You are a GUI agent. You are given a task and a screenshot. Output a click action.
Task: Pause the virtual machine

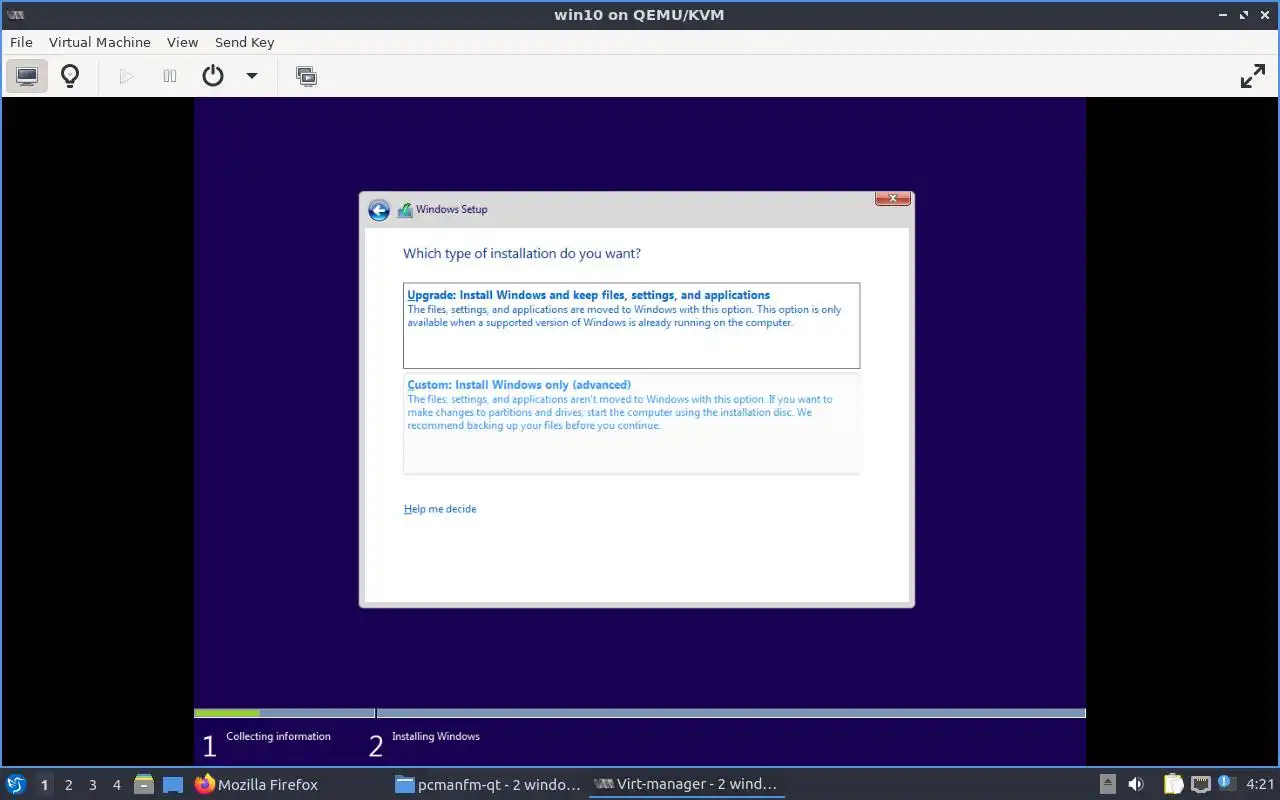(x=170, y=76)
